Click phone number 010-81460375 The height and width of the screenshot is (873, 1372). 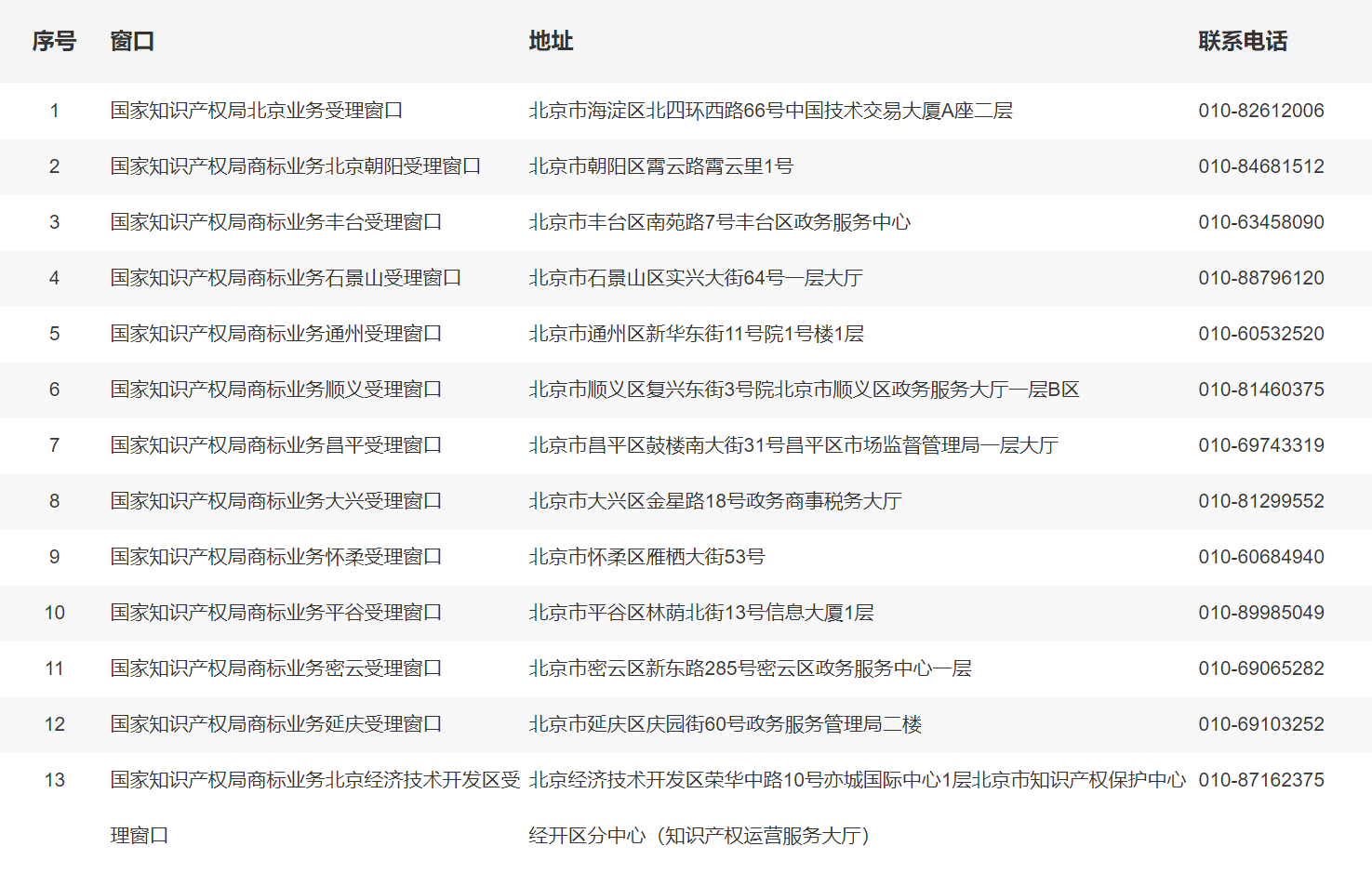tap(1261, 390)
